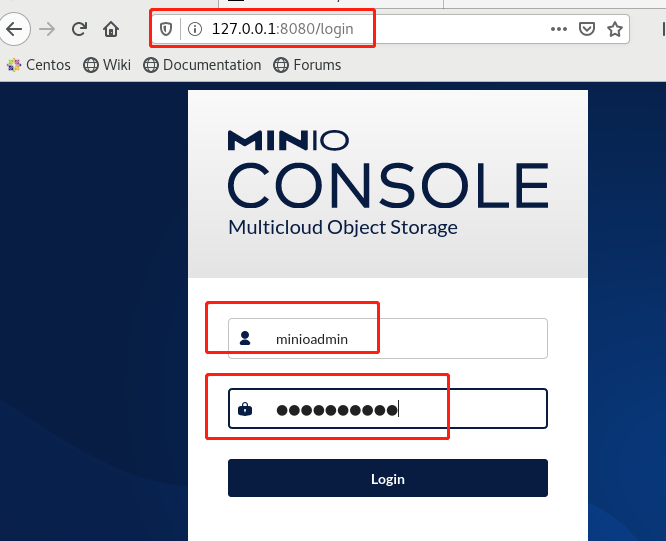Click the Login button

pyautogui.click(x=388, y=478)
